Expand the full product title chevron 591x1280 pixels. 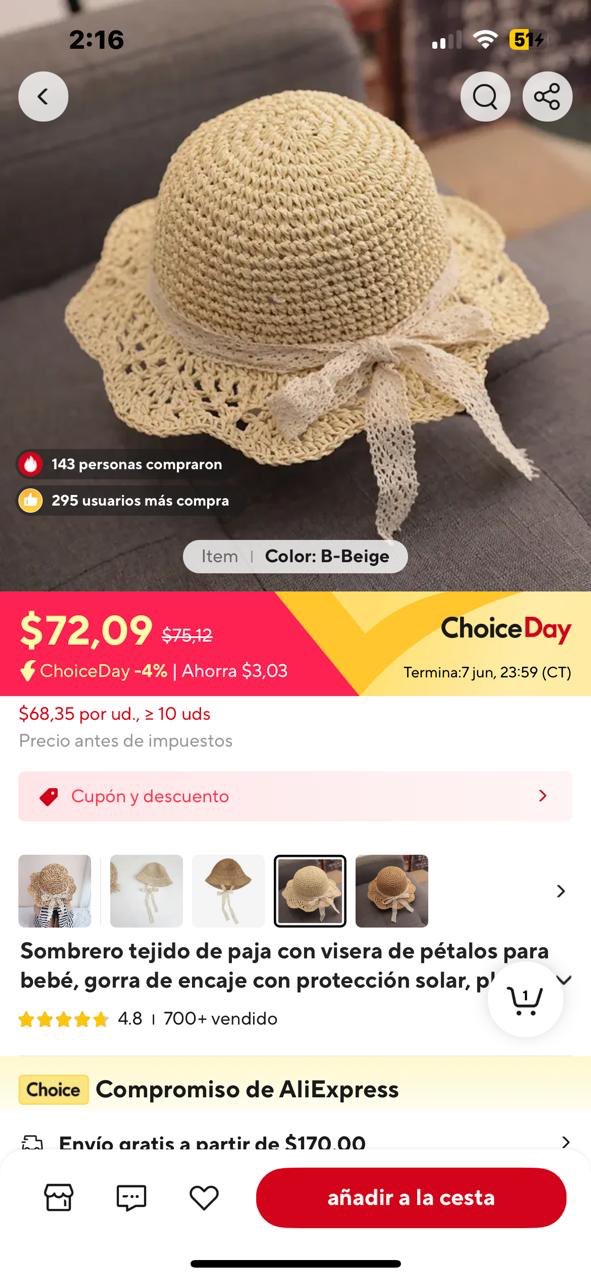coord(564,980)
